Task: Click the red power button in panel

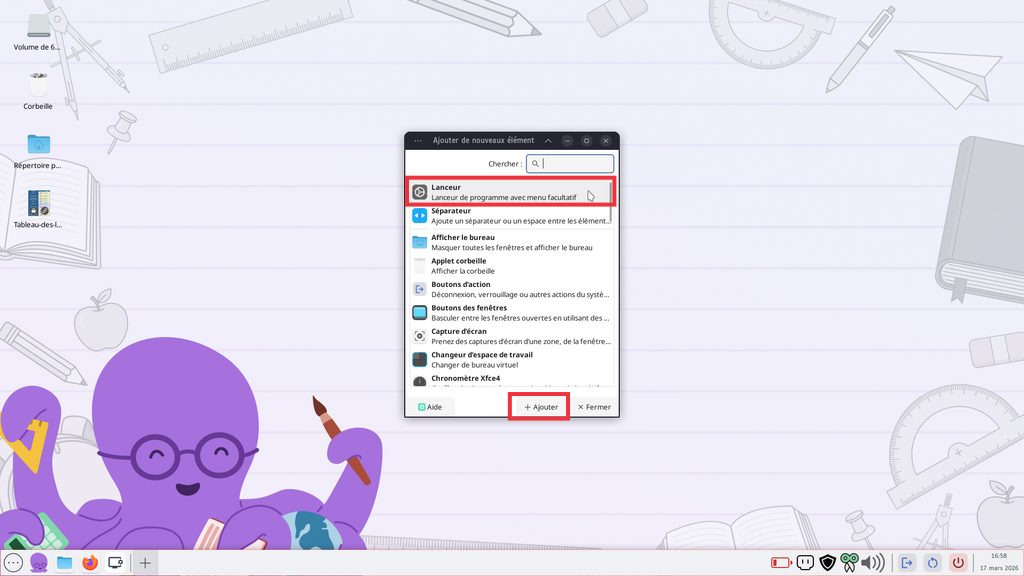Action: [x=958, y=563]
